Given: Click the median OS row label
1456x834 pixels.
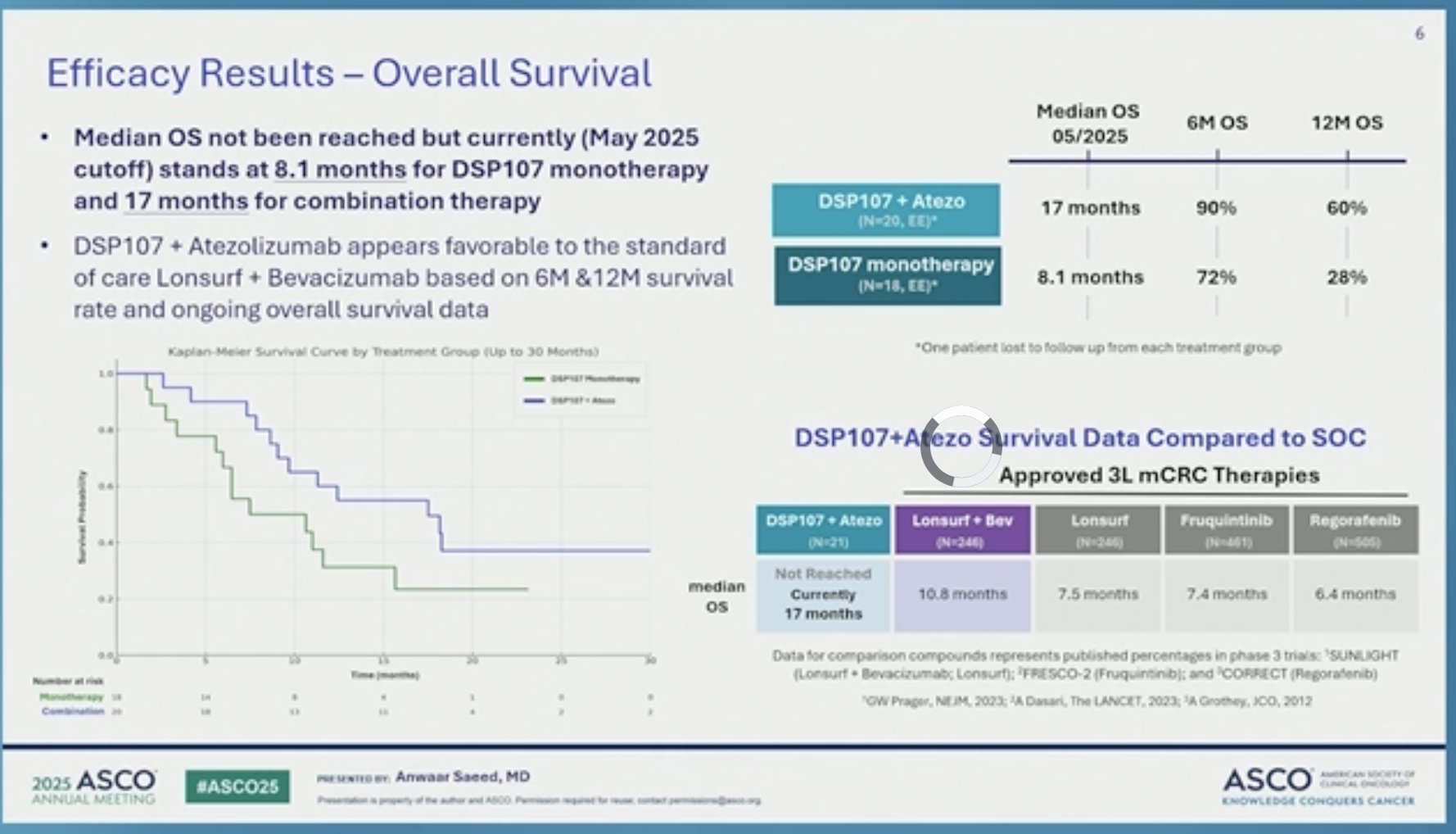Looking at the screenshot, I should pyautogui.click(x=717, y=596).
